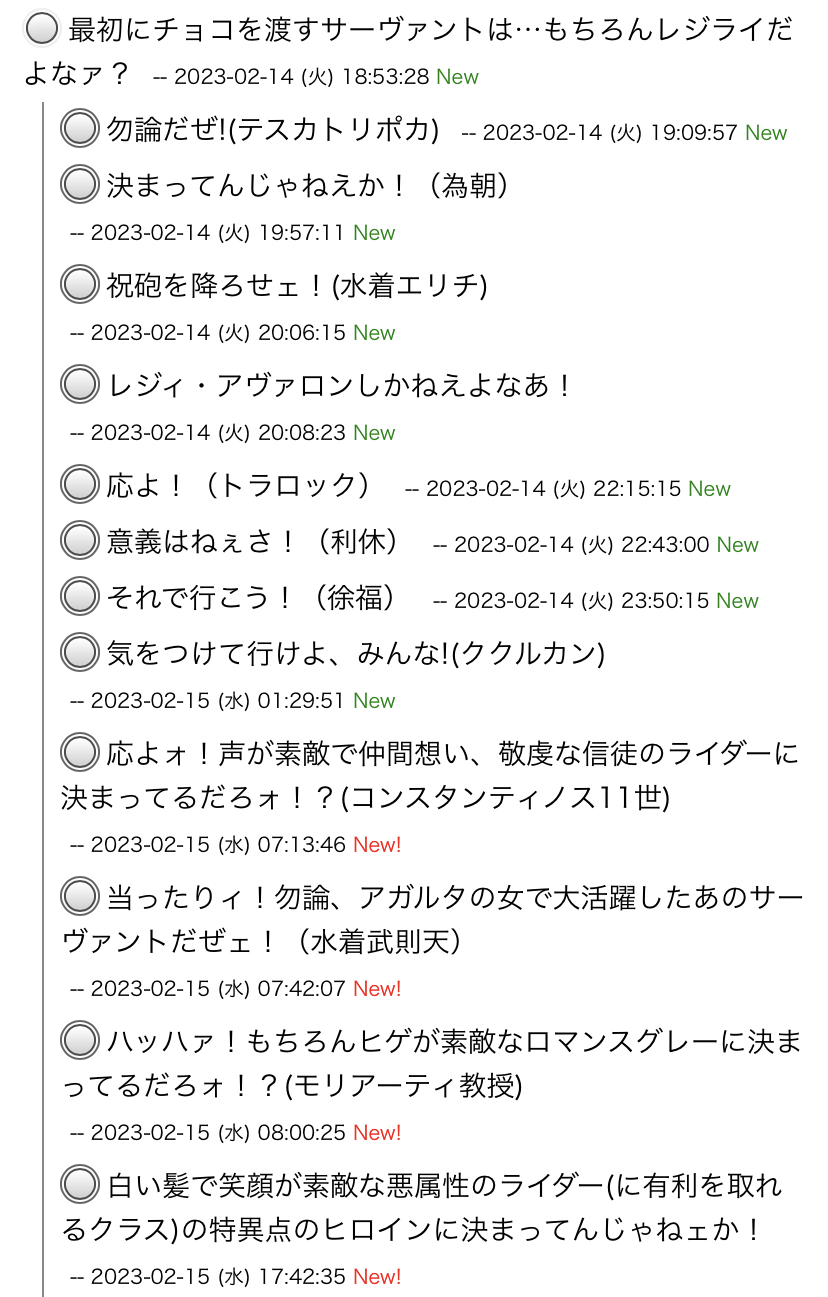Viewport: 828px width, 1297px height.
Task: Click the green New label at 23:50:15
Action: (737, 600)
